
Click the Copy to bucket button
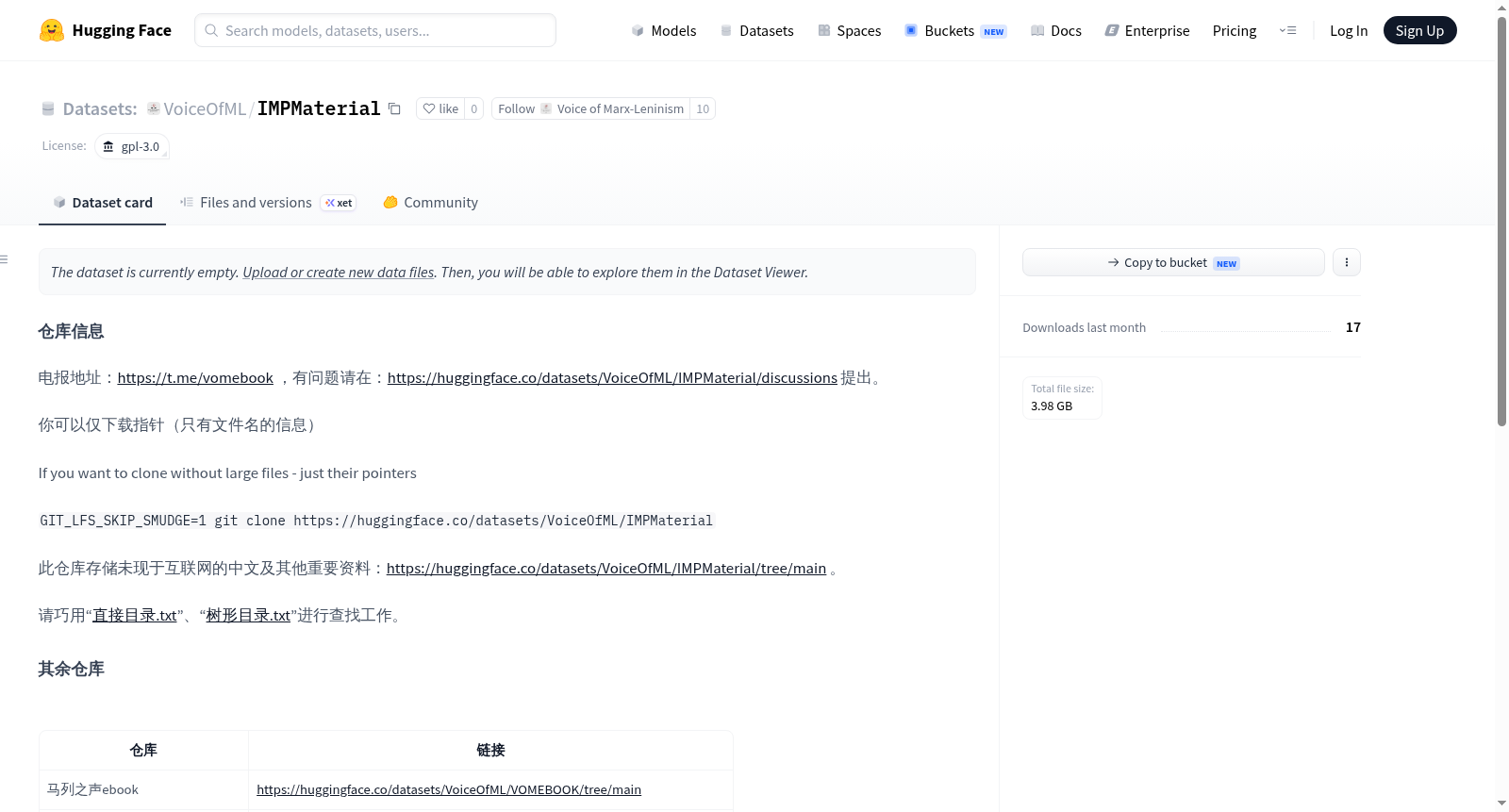[x=1173, y=262]
